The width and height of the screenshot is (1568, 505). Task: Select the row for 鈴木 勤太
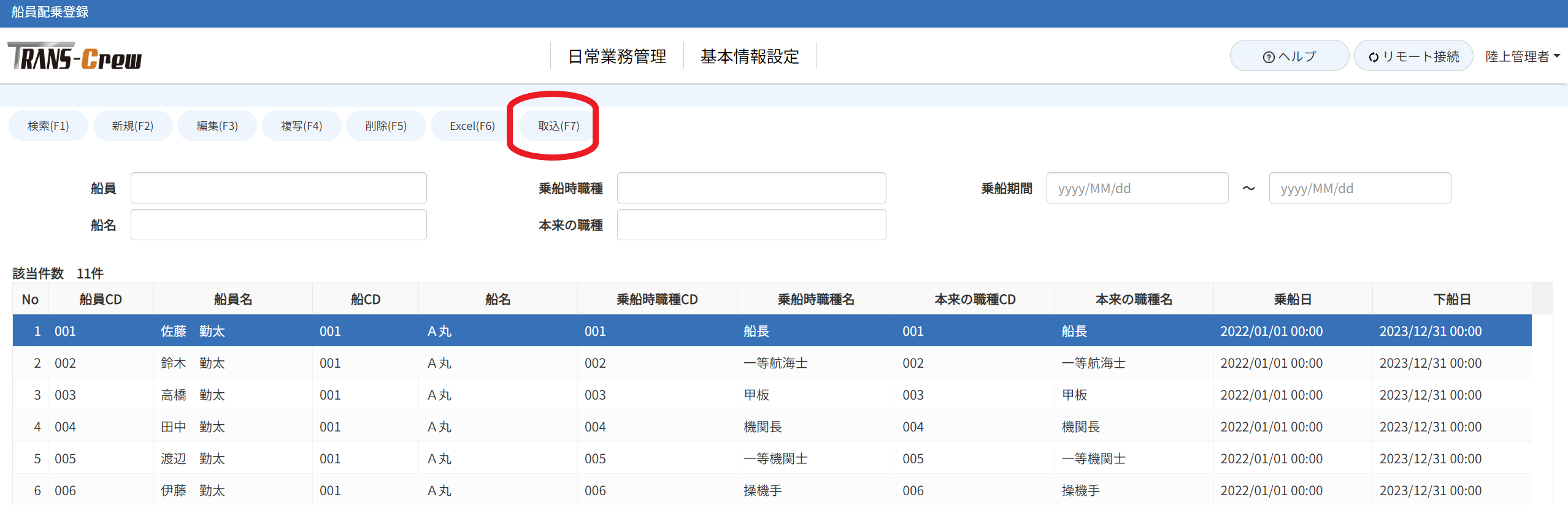pos(772,363)
